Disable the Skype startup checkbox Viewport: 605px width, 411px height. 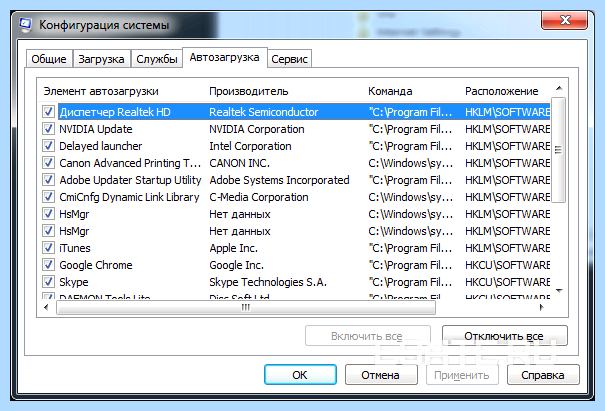(x=48, y=282)
